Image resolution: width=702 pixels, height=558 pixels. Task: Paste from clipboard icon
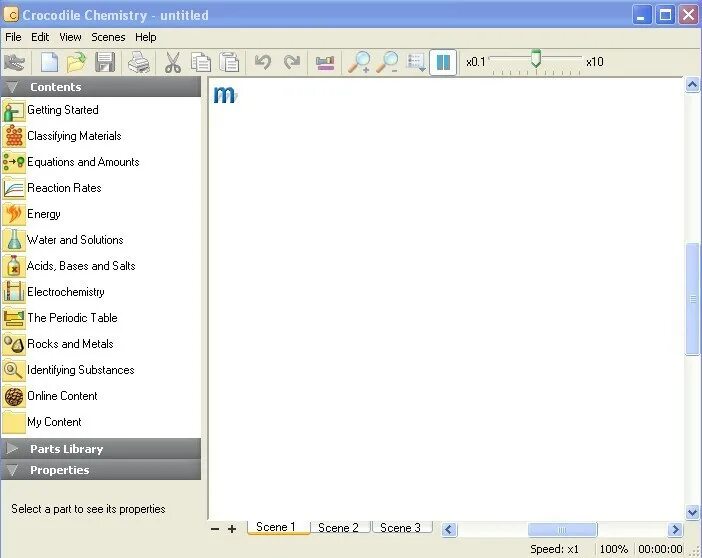229,62
